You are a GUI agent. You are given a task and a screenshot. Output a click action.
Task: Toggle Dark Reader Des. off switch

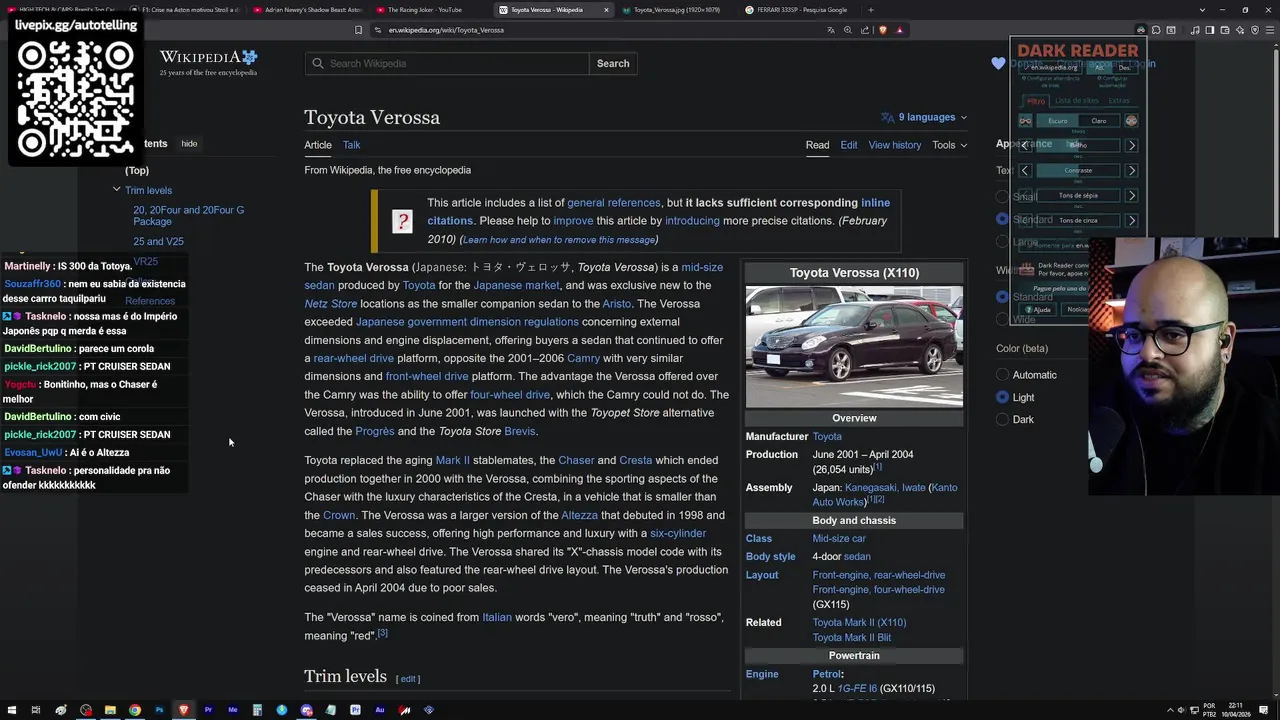click(1124, 67)
